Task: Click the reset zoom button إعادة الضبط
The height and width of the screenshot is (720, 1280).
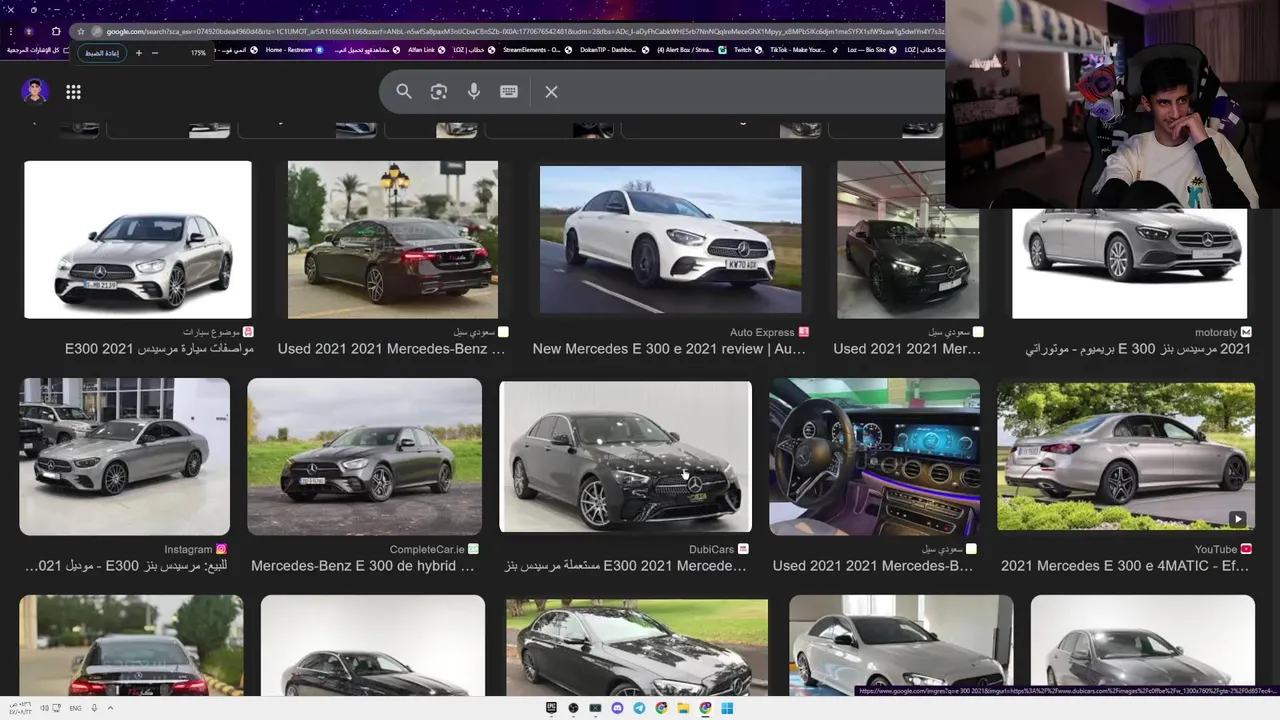Action: tap(102, 53)
